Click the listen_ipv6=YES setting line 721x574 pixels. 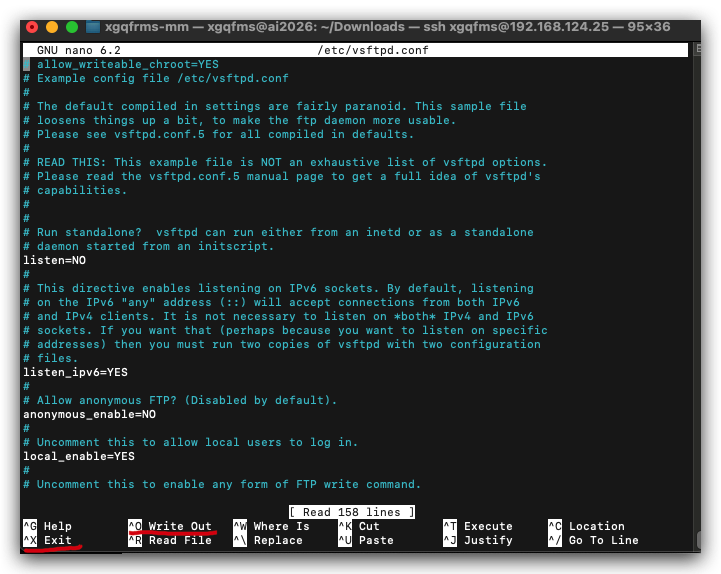coord(75,372)
